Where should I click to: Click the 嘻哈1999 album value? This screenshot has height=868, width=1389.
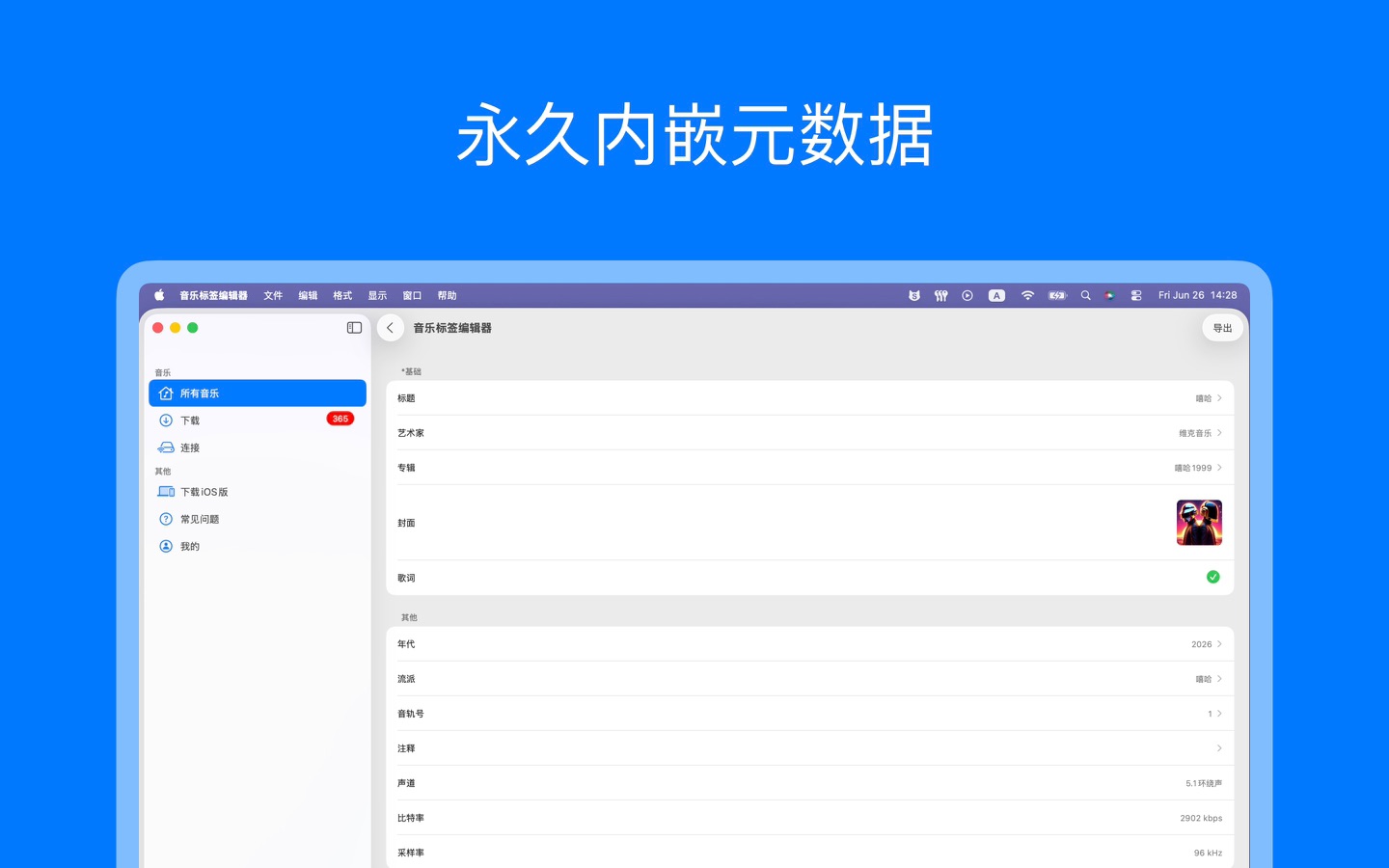coord(1193,468)
